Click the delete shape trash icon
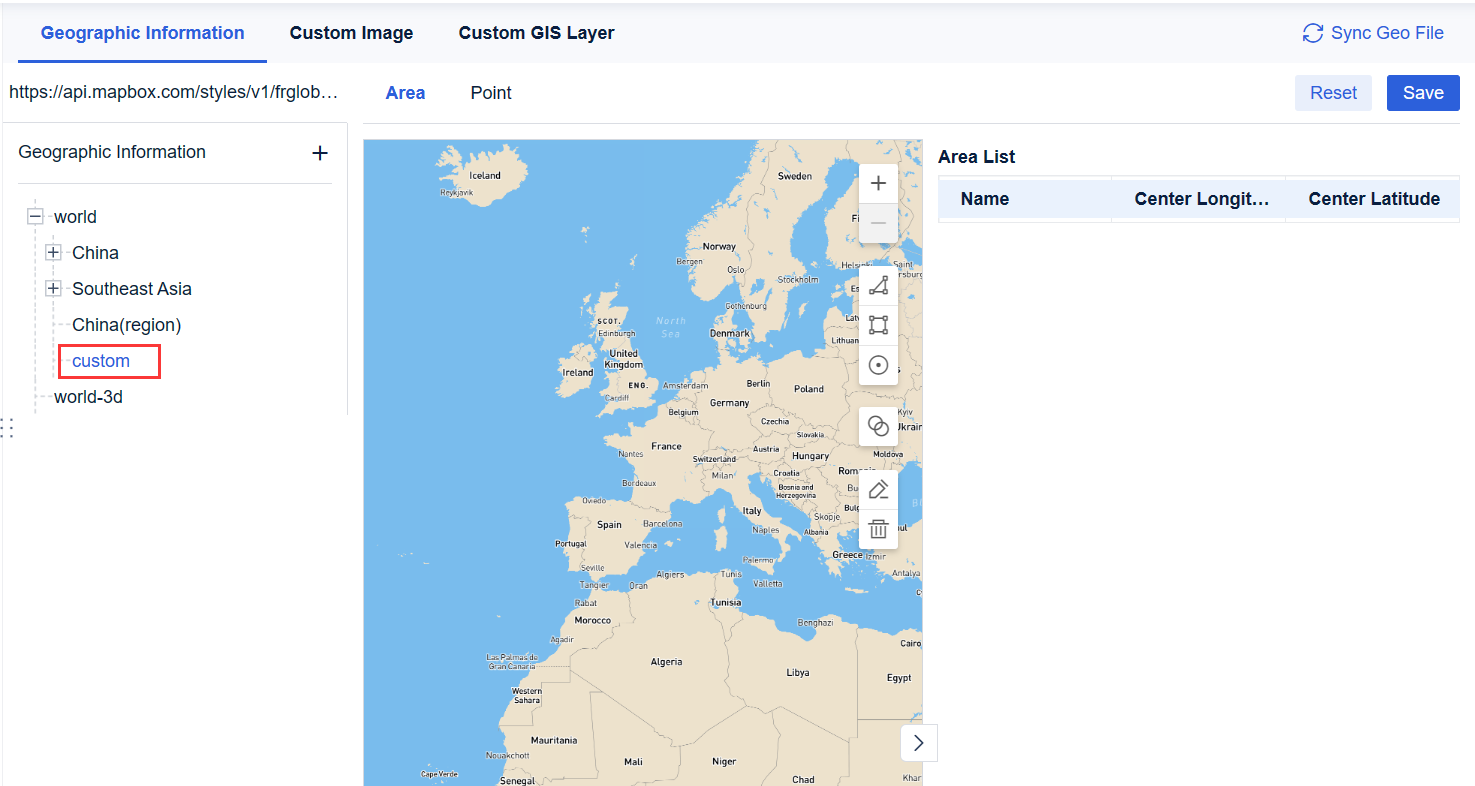1475x786 pixels. [878, 528]
